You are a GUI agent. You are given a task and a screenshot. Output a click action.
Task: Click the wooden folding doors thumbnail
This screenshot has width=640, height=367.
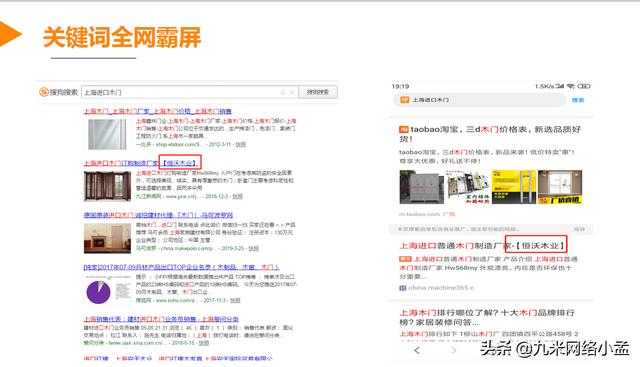point(107,186)
